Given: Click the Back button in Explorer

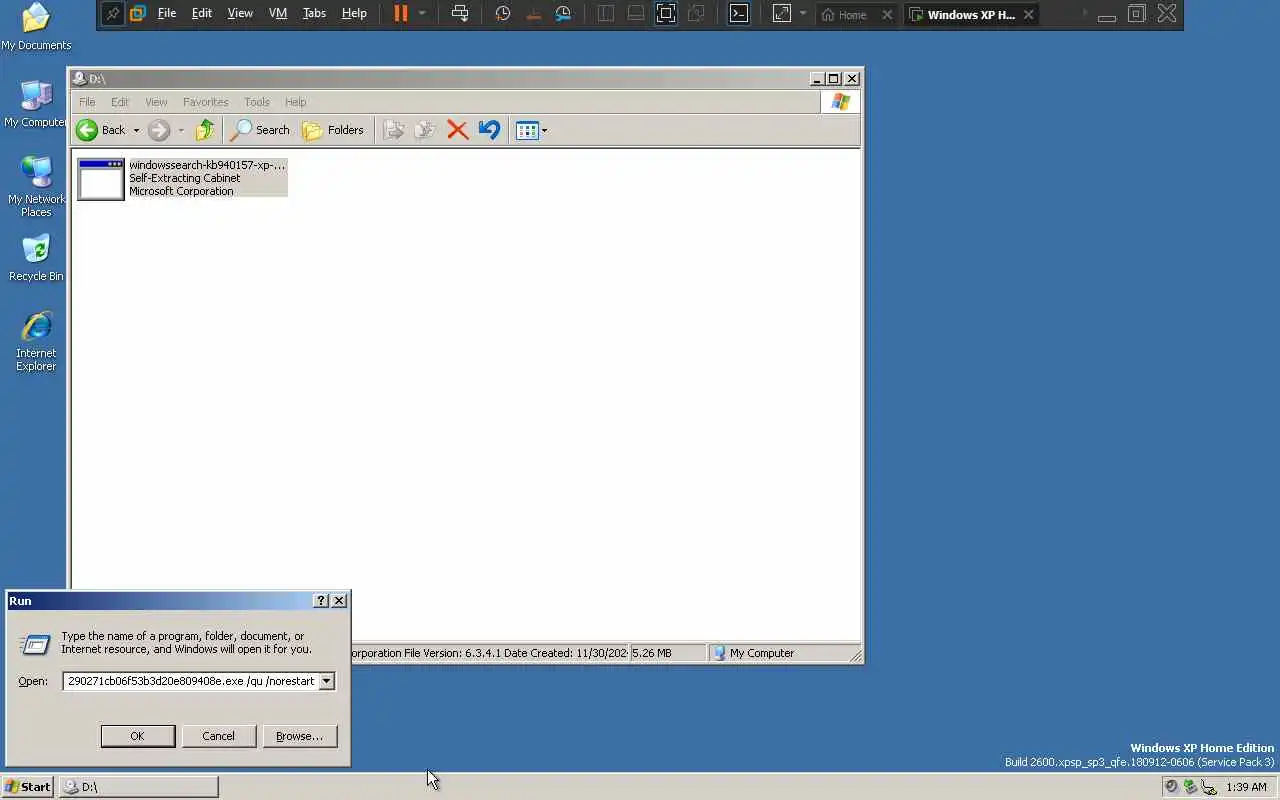Looking at the screenshot, I should pyautogui.click(x=101, y=130).
